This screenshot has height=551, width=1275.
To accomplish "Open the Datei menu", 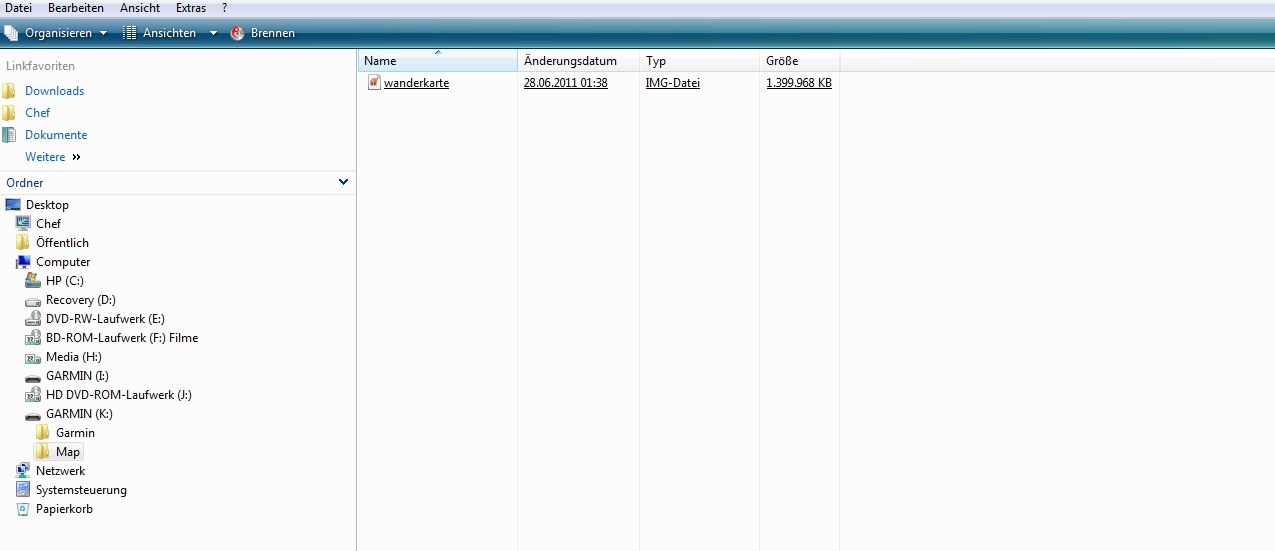I will tap(18, 8).
